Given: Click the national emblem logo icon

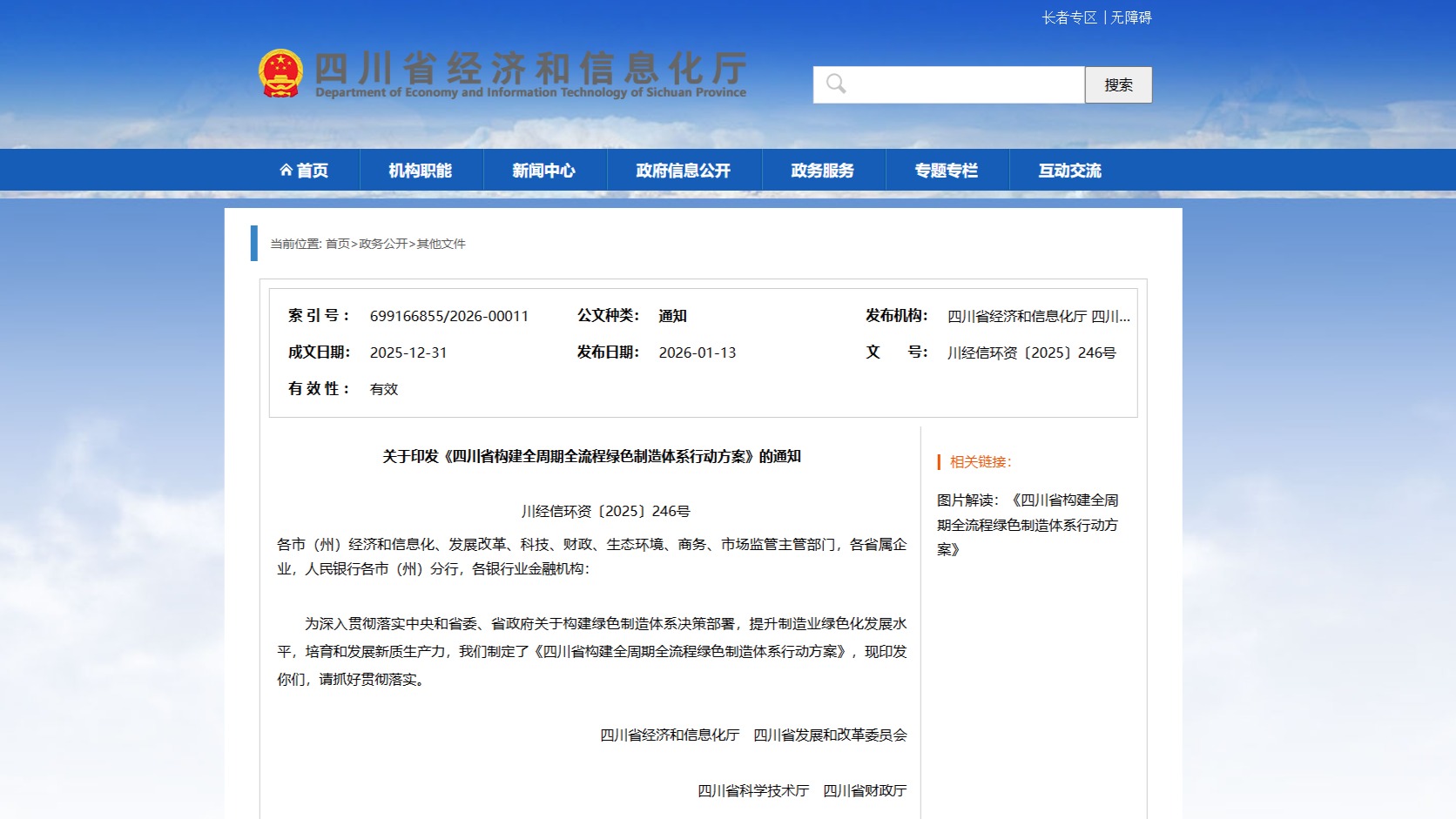Looking at the screenshot, I should coord(280,73).
